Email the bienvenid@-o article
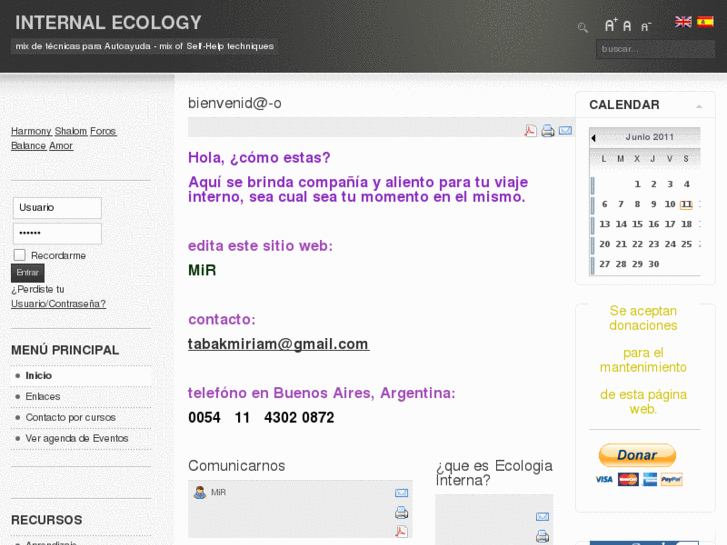This screenshot has height=545, width=727. [x=565, y=131]
